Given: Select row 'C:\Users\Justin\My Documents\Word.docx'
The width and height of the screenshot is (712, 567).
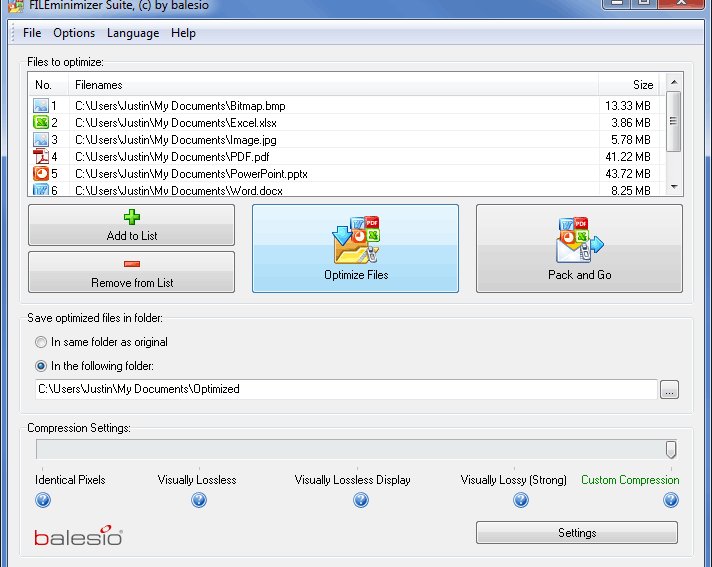Looking at the screenshot, I should [x=347, y=190].
